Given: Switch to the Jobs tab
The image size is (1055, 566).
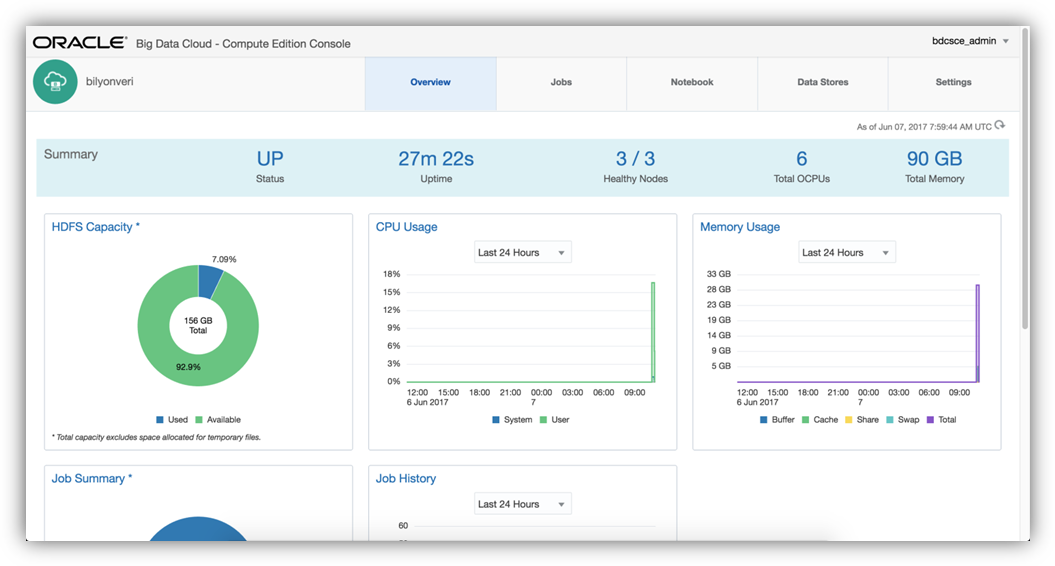Looking at the screenshot, I should click(561, 83).
